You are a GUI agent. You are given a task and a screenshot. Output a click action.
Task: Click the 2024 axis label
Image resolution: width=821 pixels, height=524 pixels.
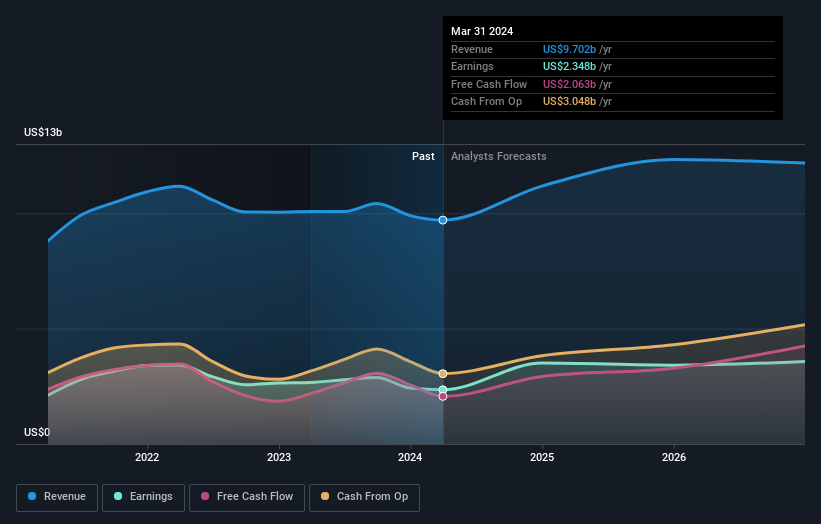[x=410, y=457]
